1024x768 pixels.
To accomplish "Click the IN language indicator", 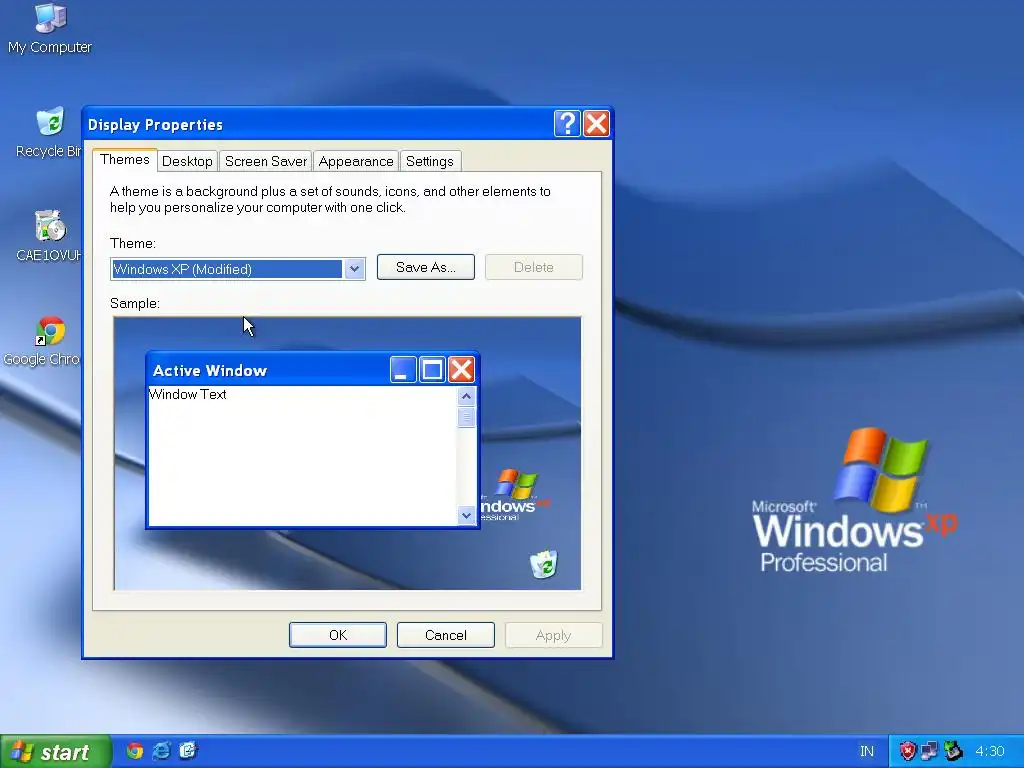I will click(867, 752).
